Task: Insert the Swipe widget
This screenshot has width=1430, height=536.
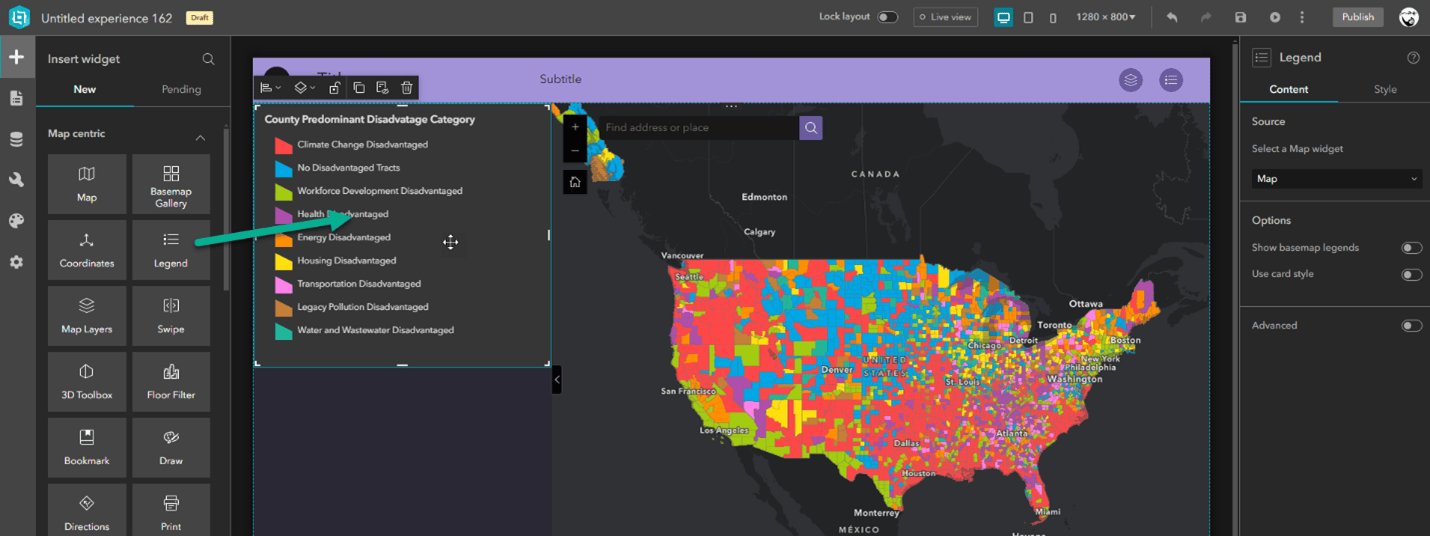Action: [x=171, y=315]
